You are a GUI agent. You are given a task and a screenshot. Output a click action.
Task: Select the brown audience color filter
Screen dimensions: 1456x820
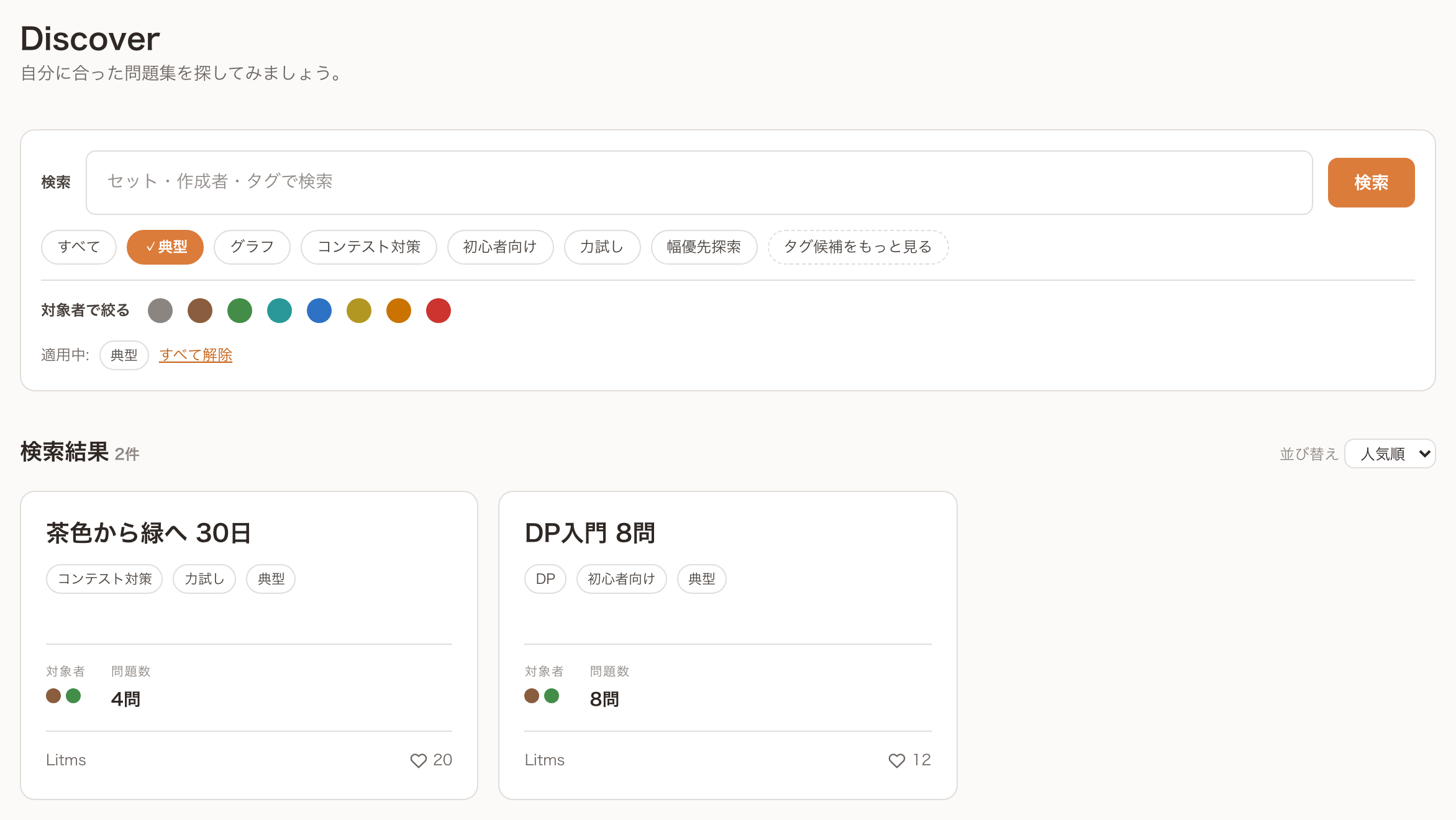click(200, 311)
